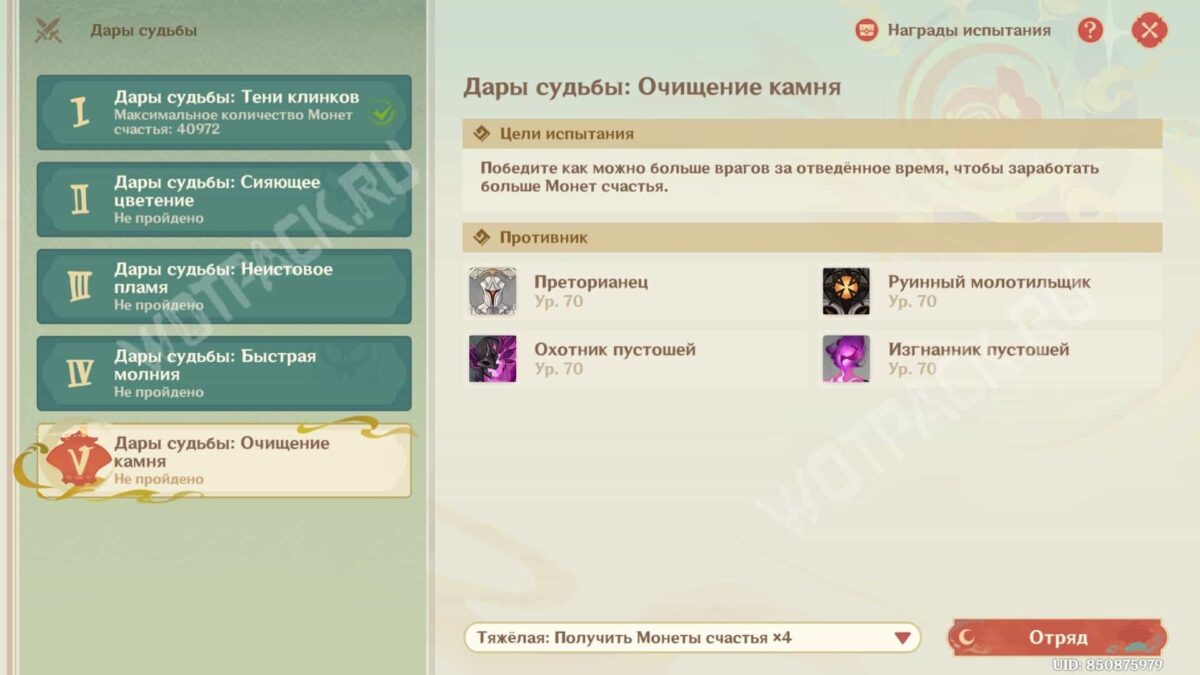Switch to Дары судьбы: Быстрая молния
Image resolution: width=1200 pixels, height=675 pixels.
(x=224, y=374)
